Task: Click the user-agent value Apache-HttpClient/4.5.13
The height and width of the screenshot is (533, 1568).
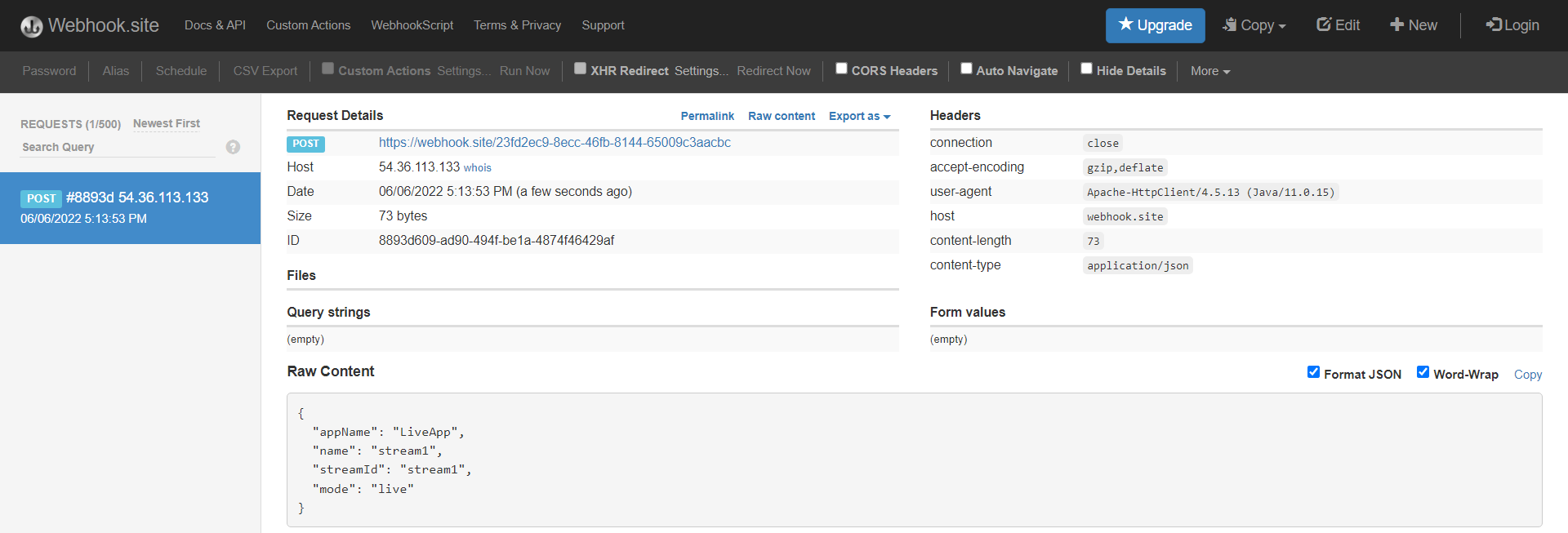Action: coord(1210,193)
